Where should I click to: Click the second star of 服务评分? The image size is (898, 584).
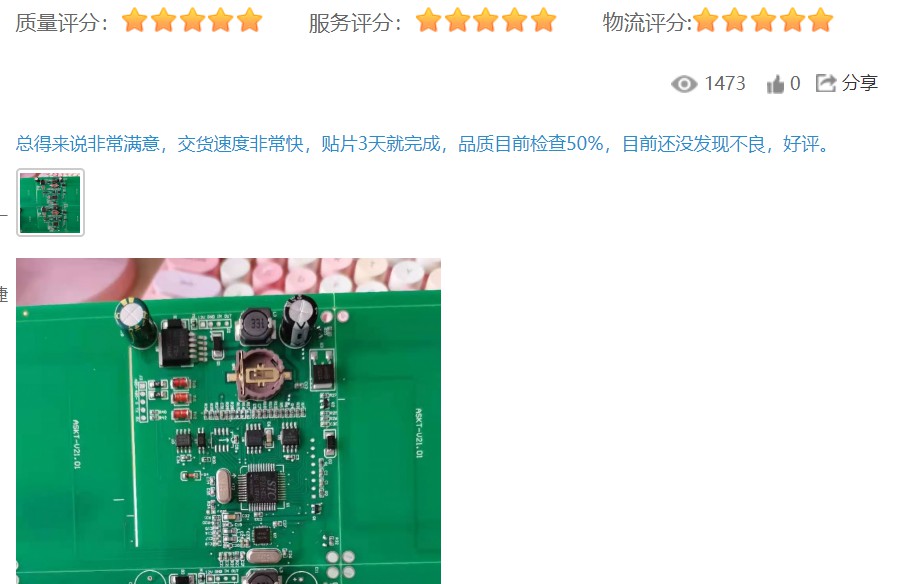click(457, 20)
